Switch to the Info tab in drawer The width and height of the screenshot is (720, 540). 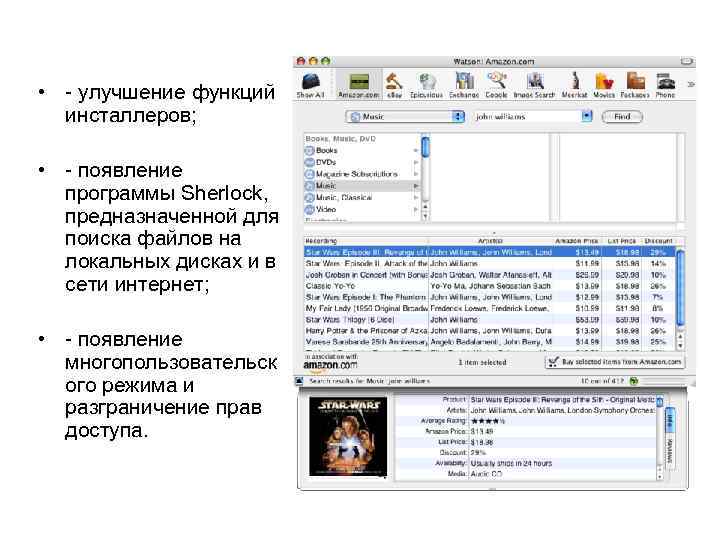[x=669, y=420]
